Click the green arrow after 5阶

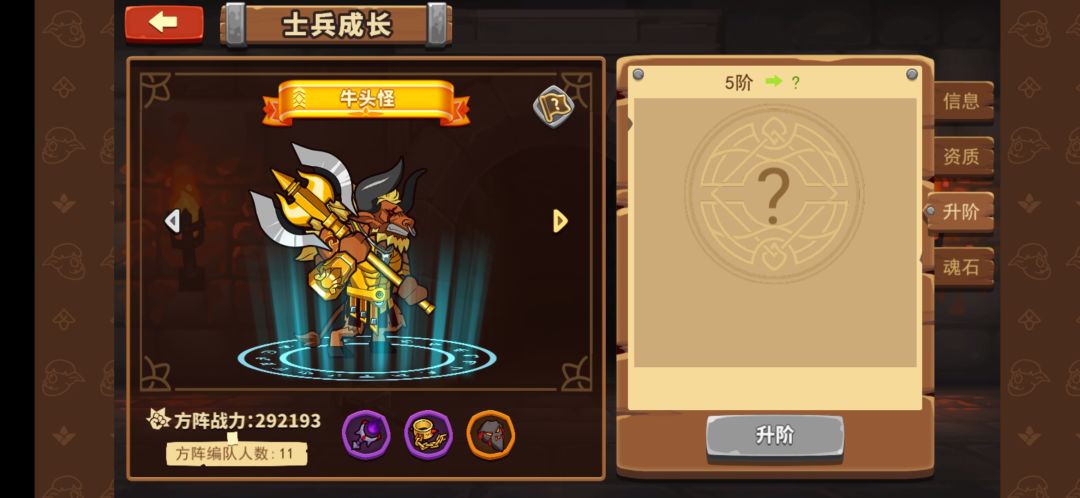click(x=773, y=81)
